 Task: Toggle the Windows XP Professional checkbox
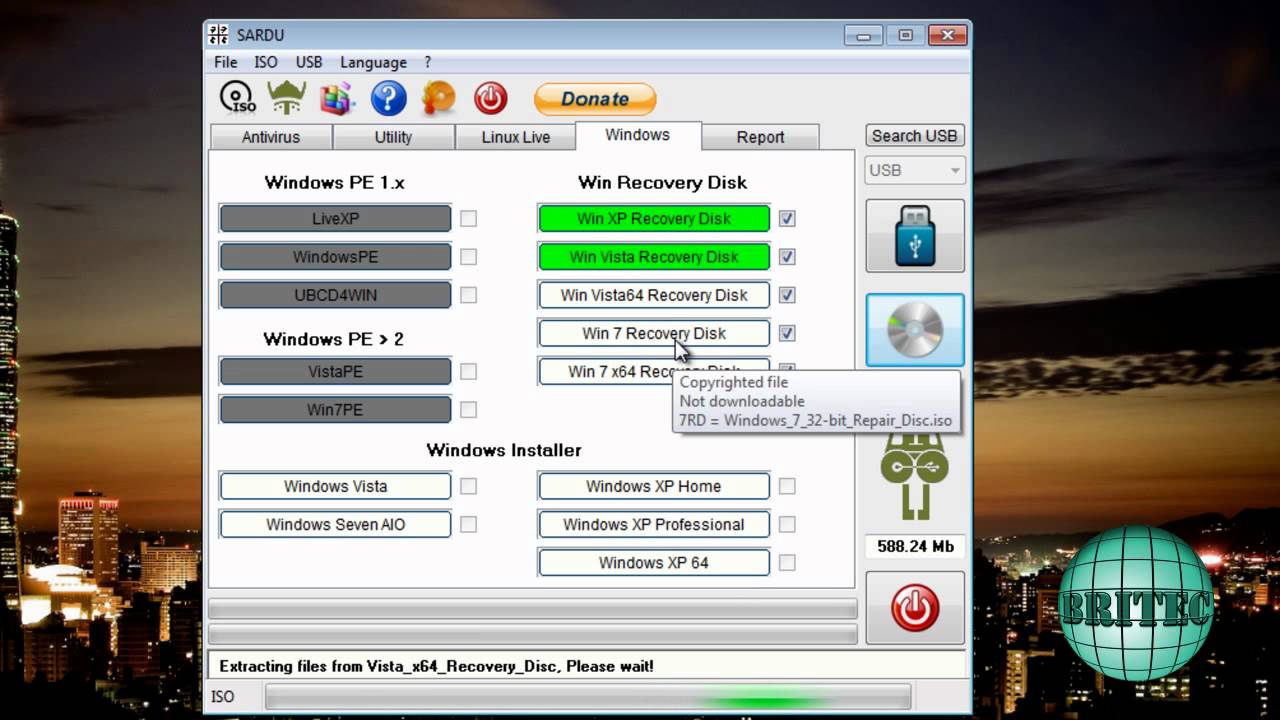(787, 524)
